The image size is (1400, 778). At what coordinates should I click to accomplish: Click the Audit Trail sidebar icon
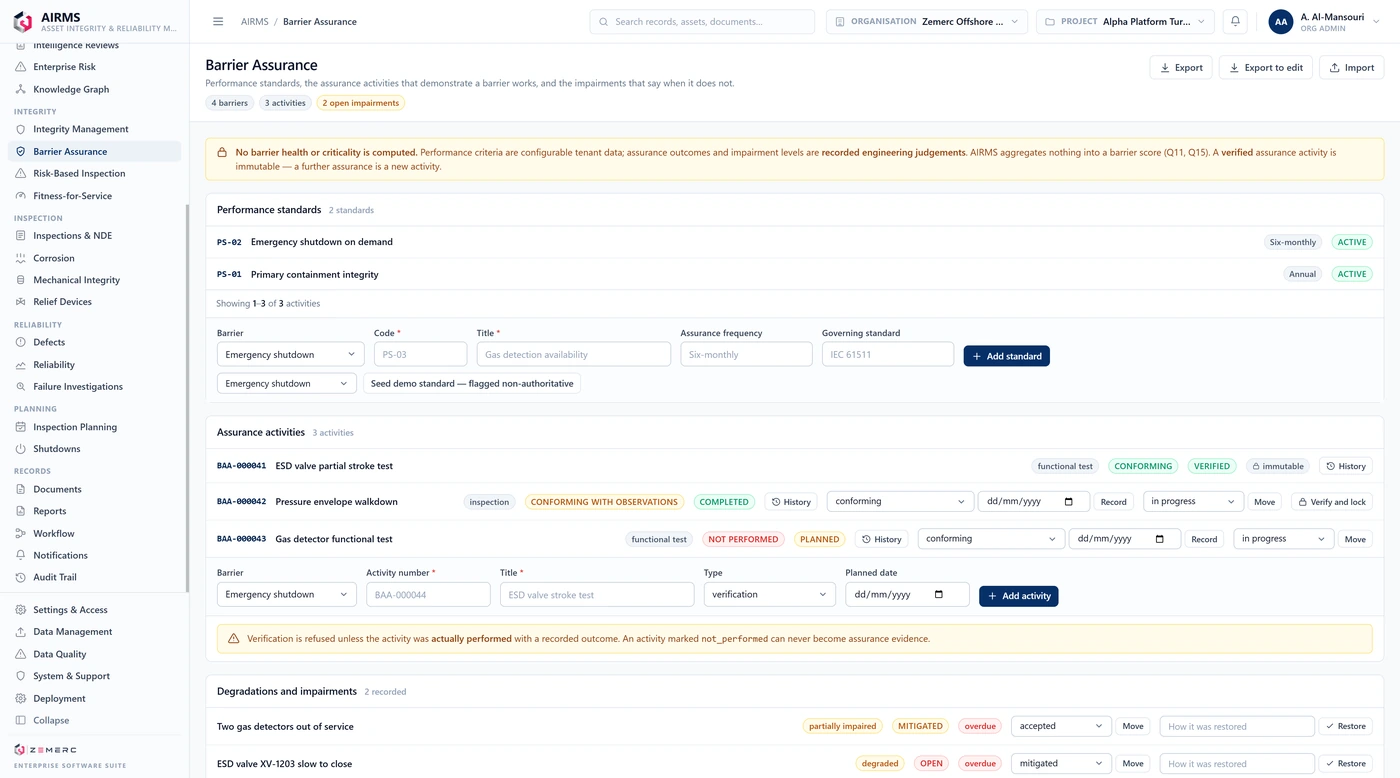click(x=21, y=577)
